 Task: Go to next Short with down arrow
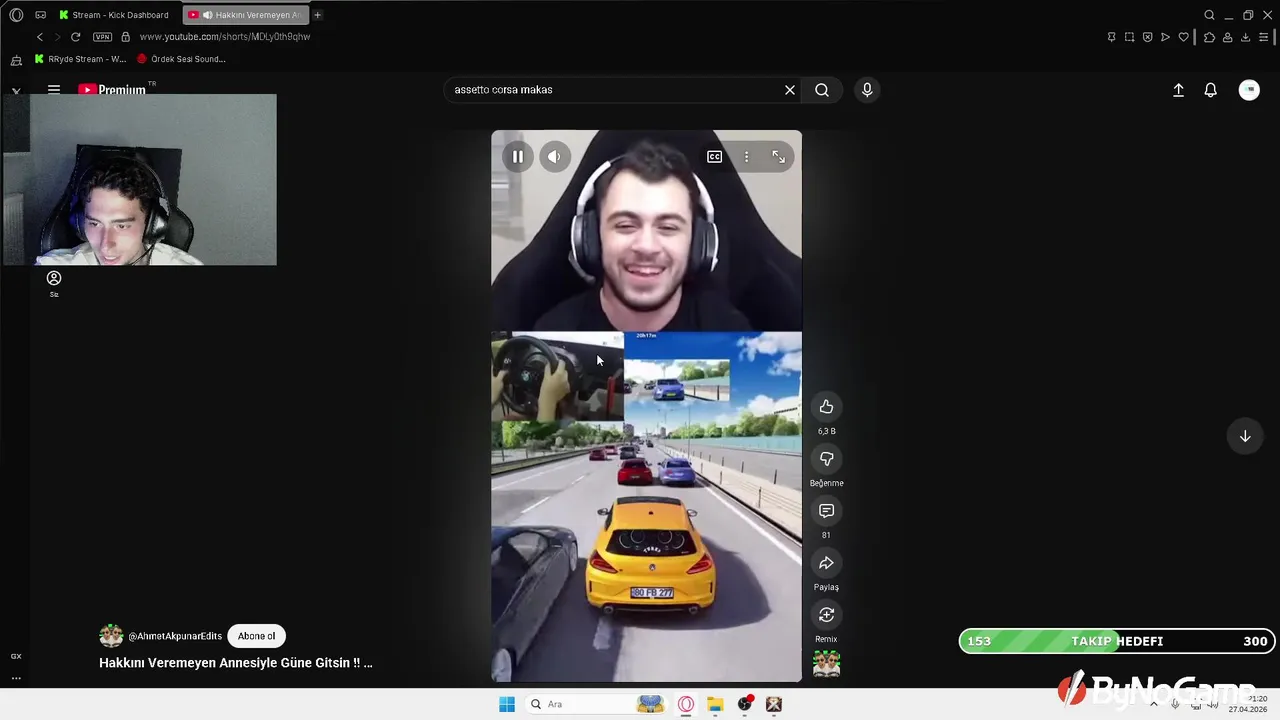coord(1245,436)
